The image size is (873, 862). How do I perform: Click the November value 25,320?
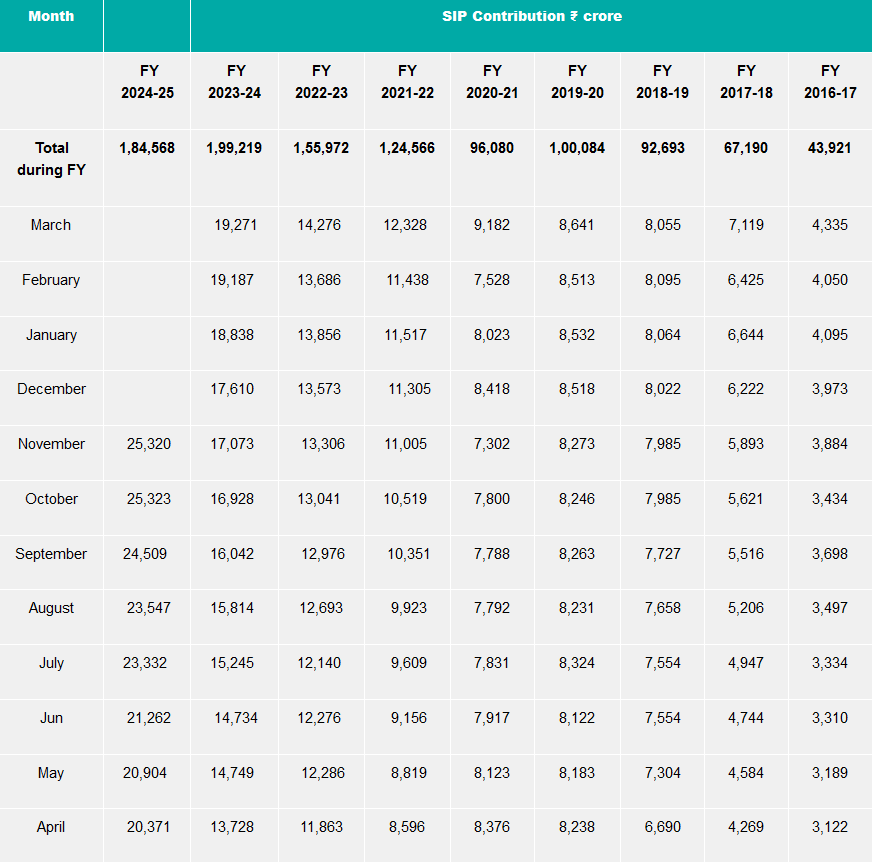[146, 444]
